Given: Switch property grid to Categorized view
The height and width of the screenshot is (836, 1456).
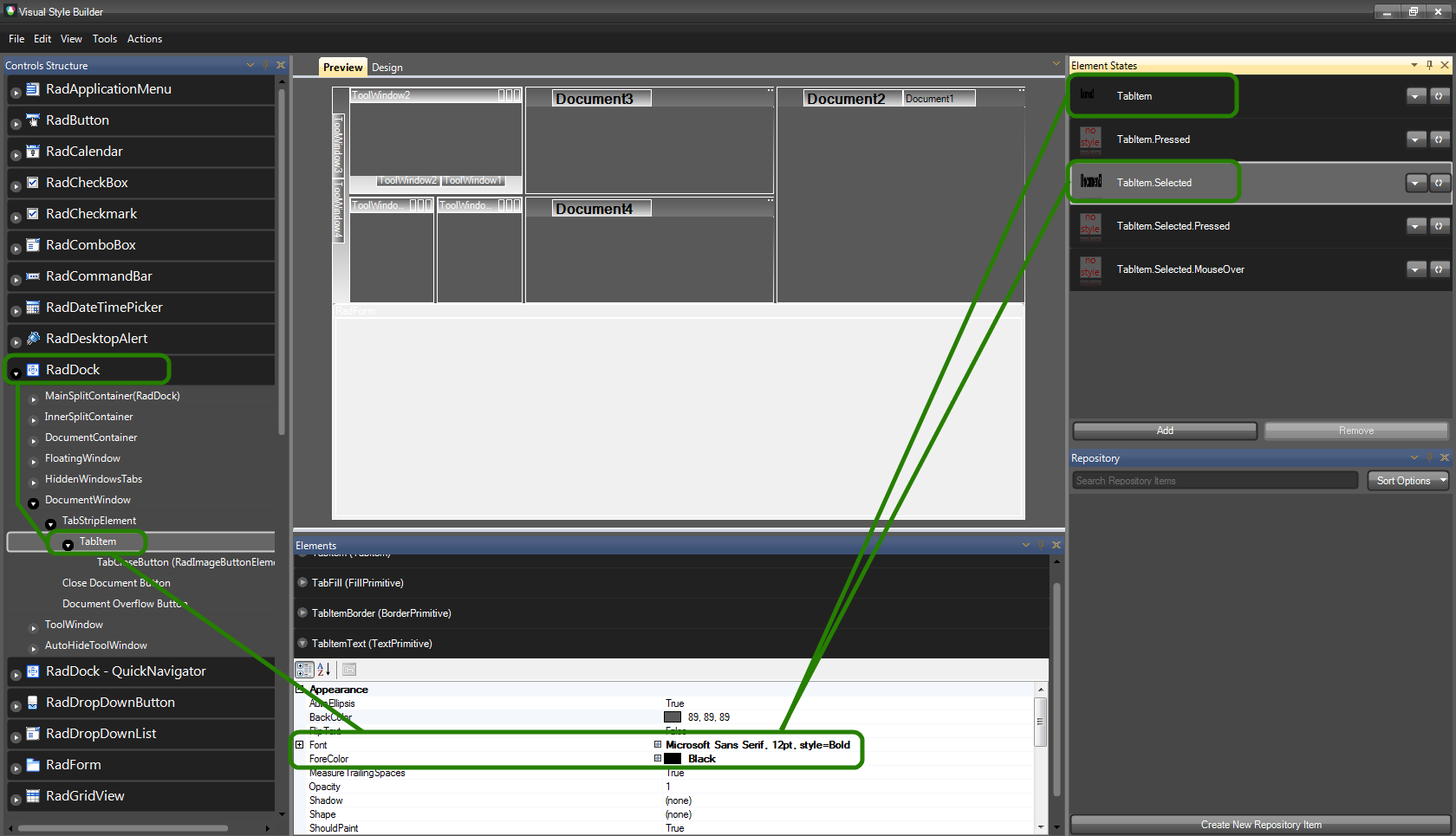Looking at the screenshot, I should point(304,670).
